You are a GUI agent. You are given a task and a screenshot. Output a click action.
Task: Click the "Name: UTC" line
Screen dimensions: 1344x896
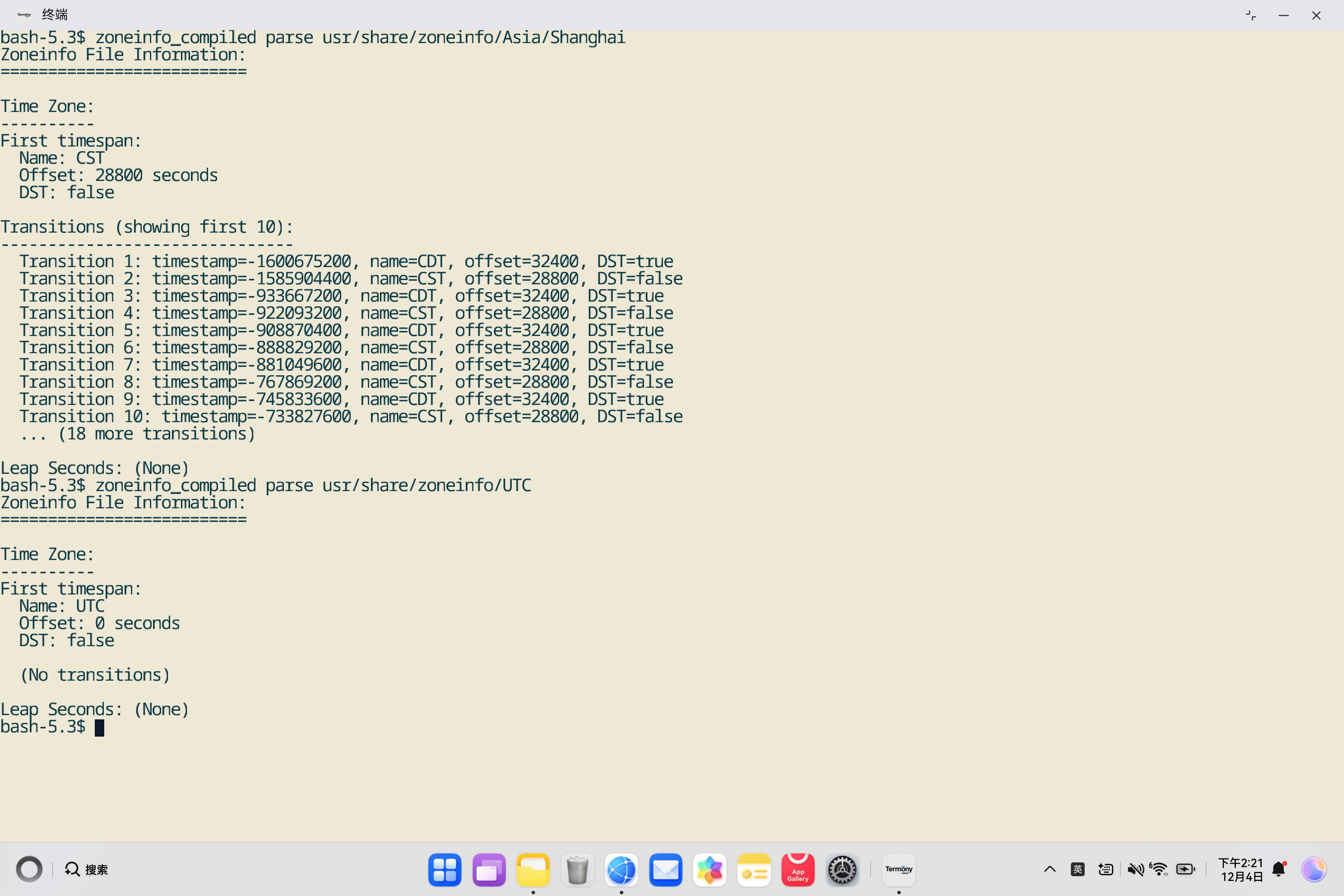(62, 606)
